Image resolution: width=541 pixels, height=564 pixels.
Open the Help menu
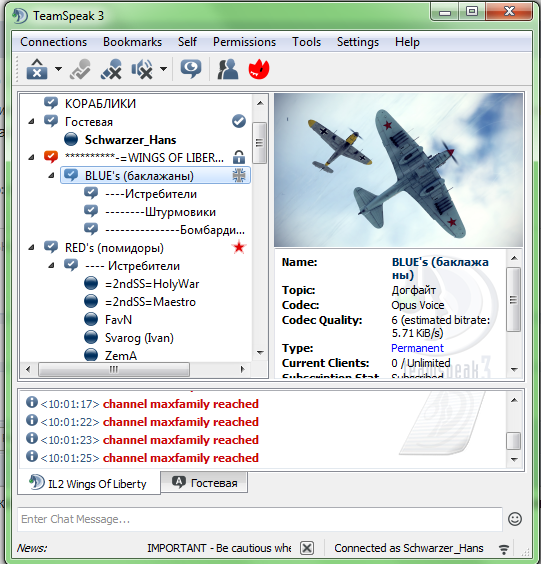(407, 42)
